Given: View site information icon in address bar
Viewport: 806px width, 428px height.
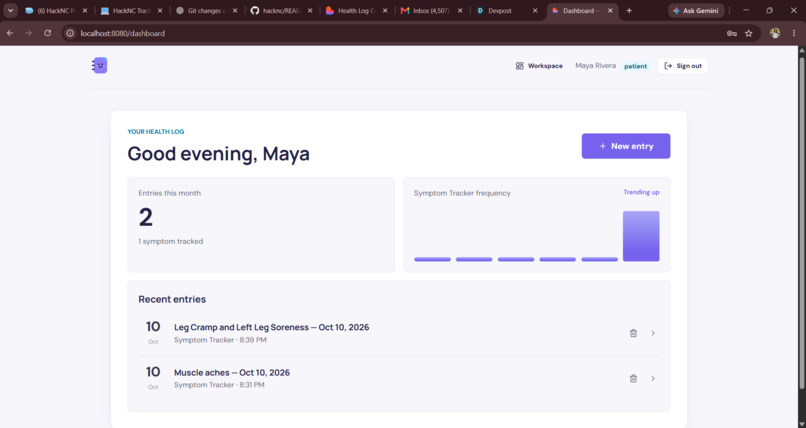Looking at the screenshot, I should coord(70,33).
